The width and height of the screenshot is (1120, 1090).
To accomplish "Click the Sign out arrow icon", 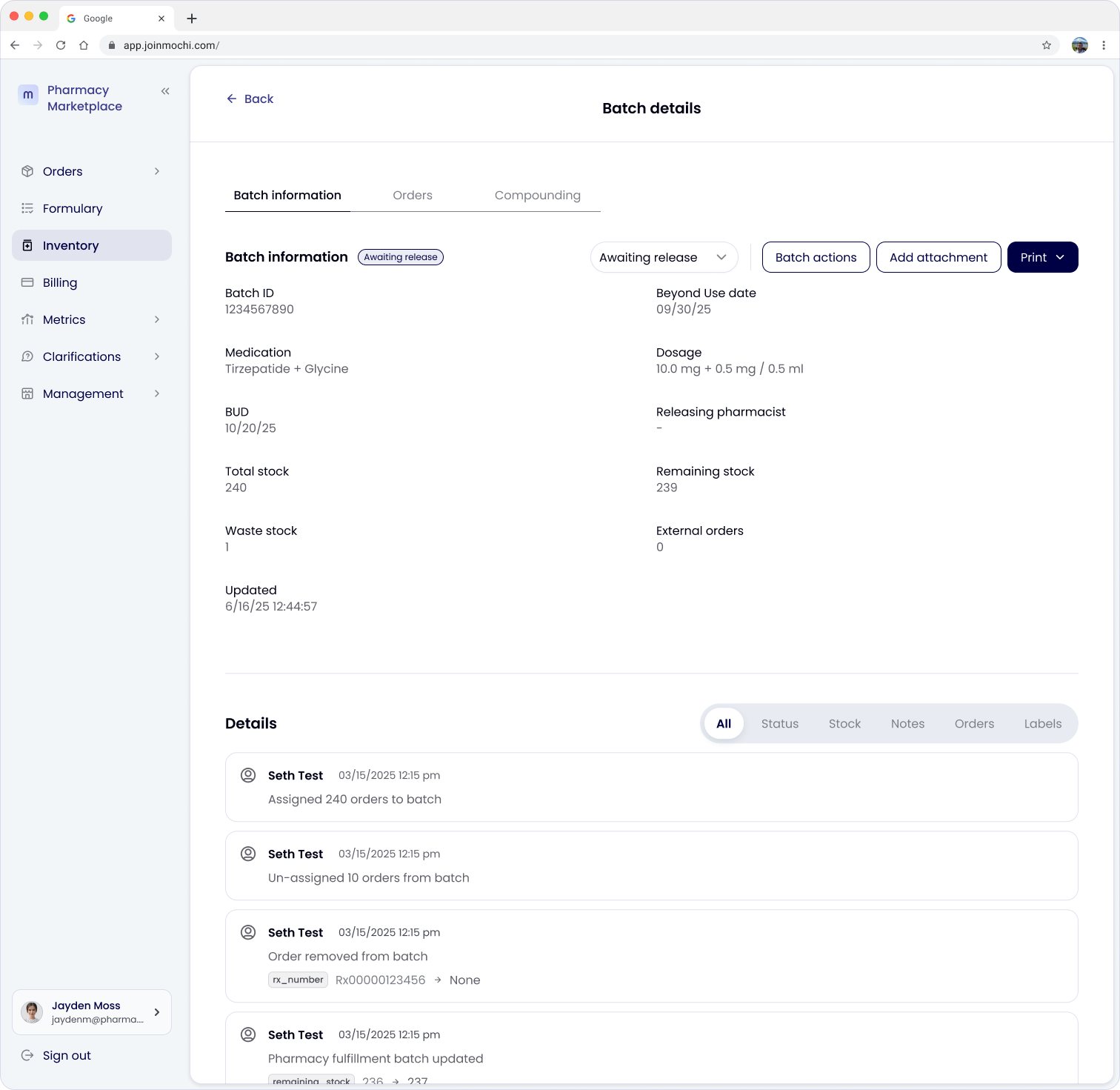I will (x=27, y=1055).
